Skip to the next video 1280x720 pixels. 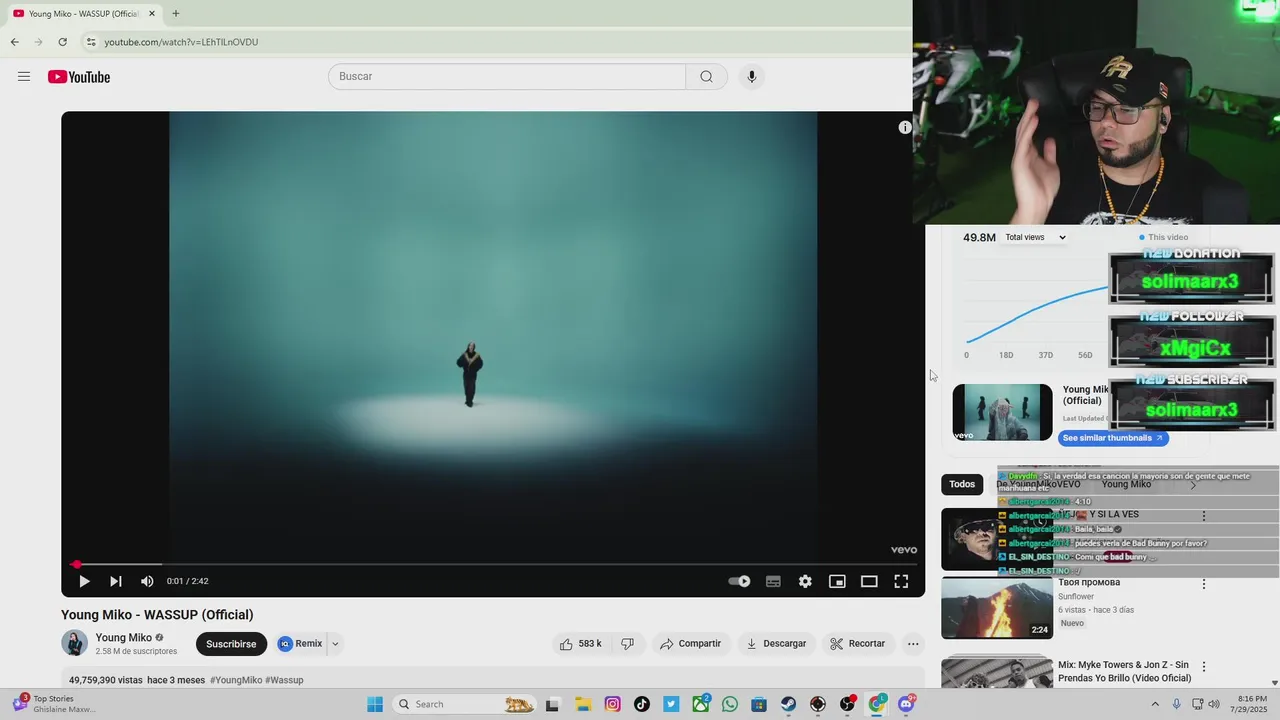(x=116, y=581)
